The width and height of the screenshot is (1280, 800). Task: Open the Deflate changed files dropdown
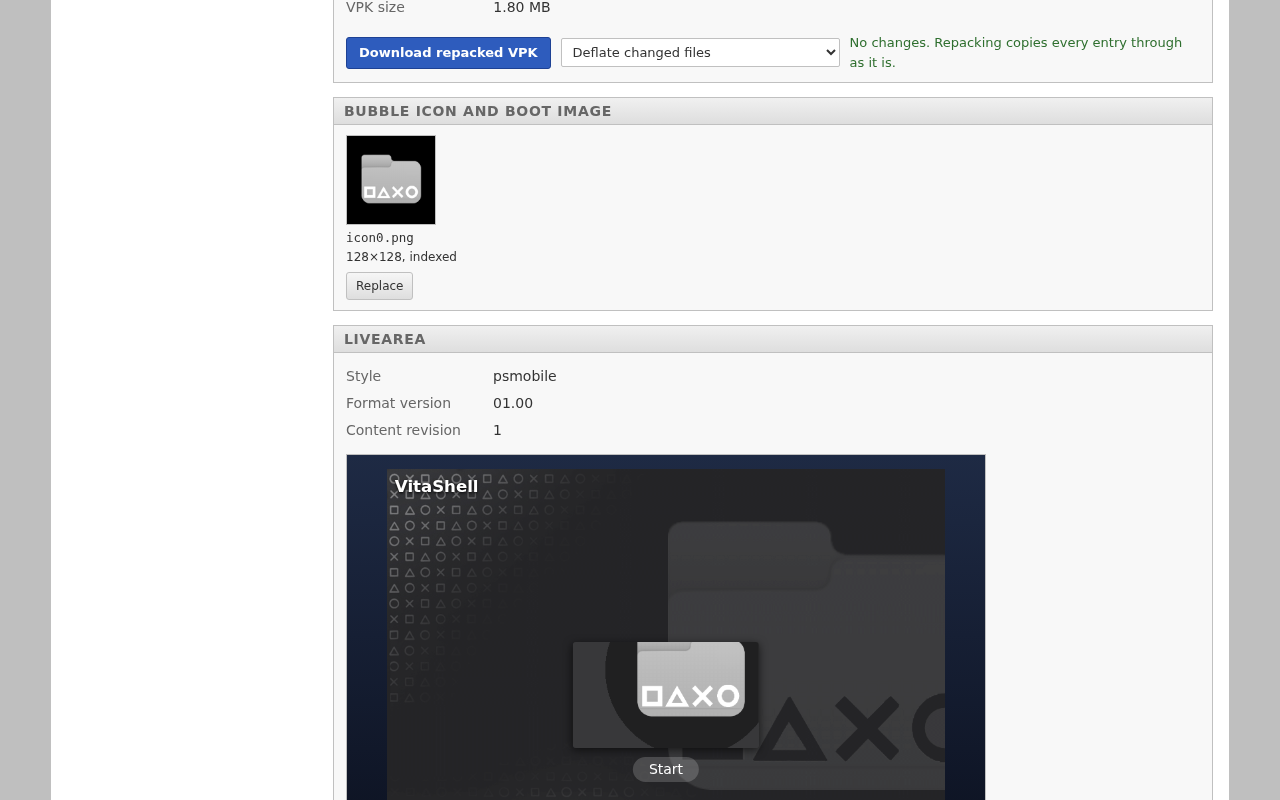pos(700,53)
